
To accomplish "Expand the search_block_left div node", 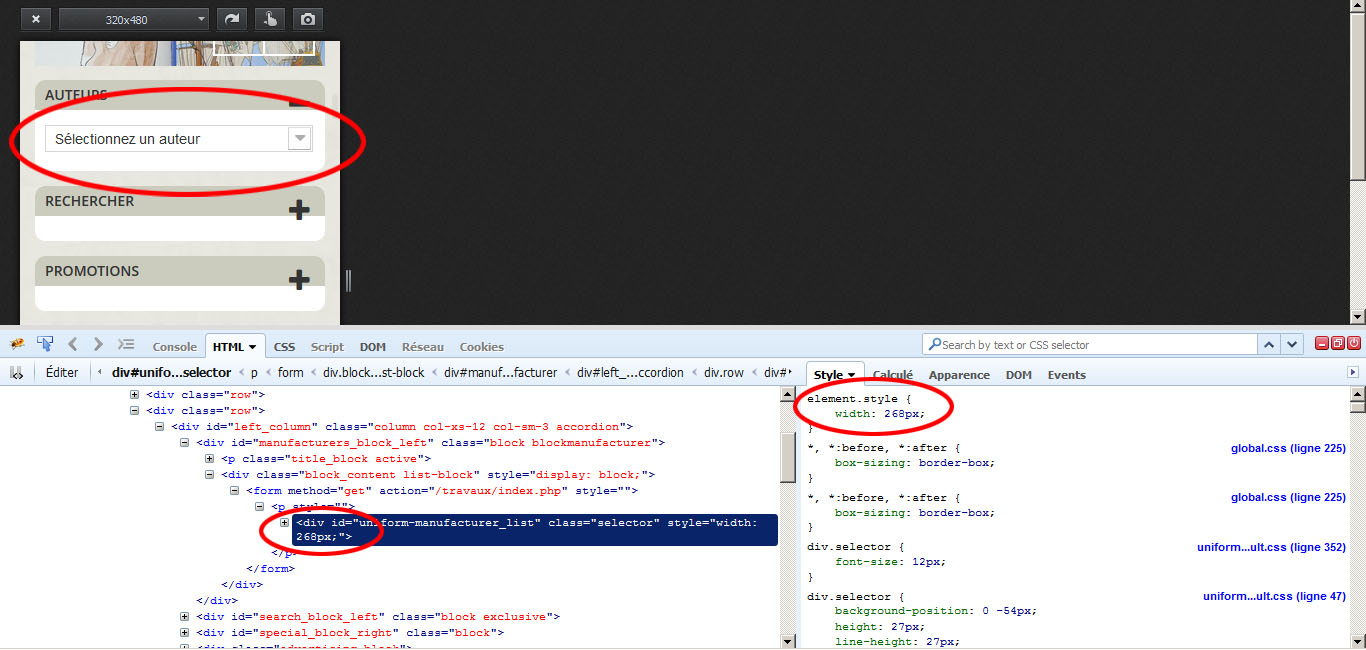I will tap(185, 617).
